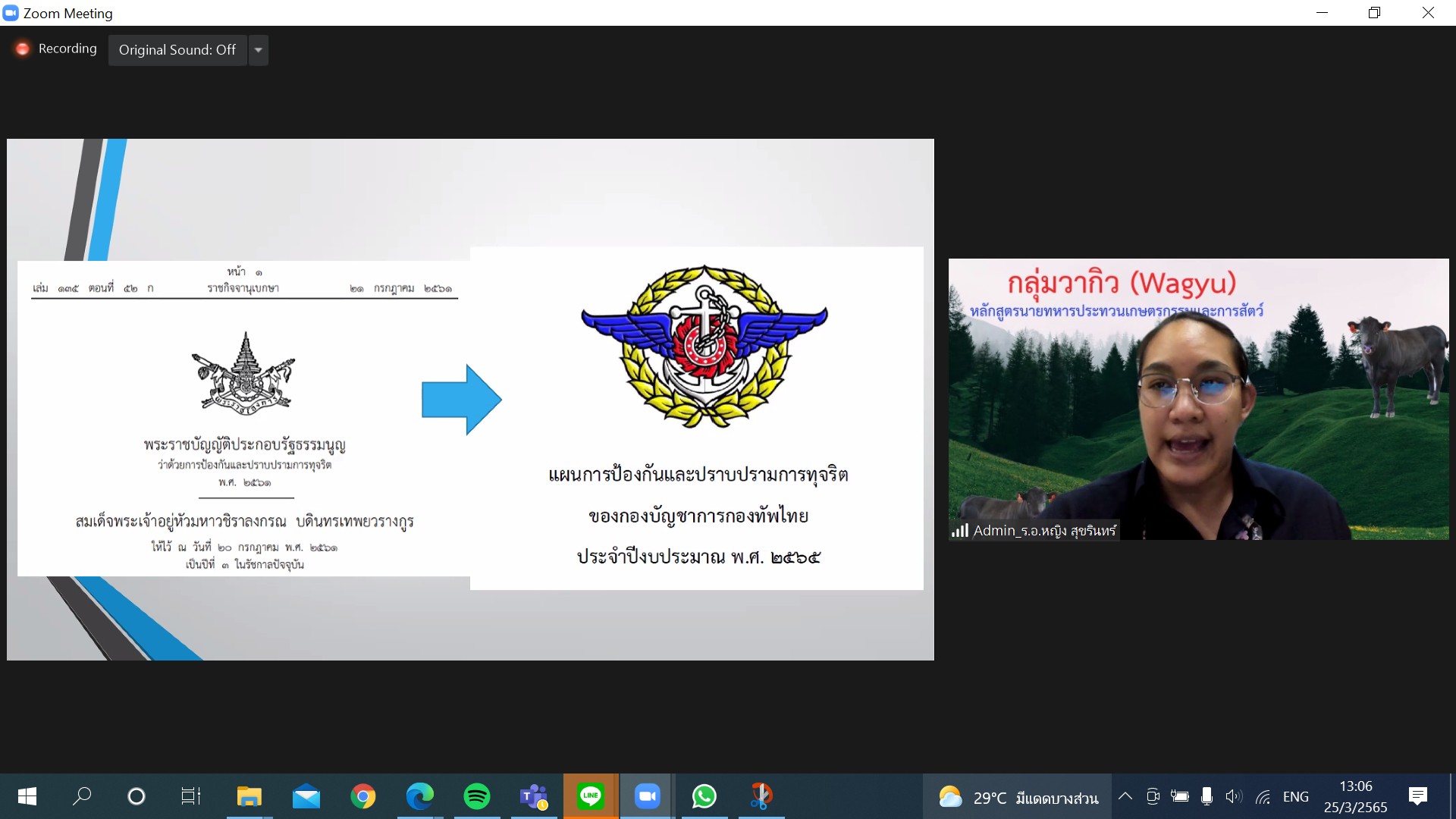1456x819 pixels.
Task: Open Microsoft Teams from taskbar
Action: pyautogui.click(x=534, y=796)
